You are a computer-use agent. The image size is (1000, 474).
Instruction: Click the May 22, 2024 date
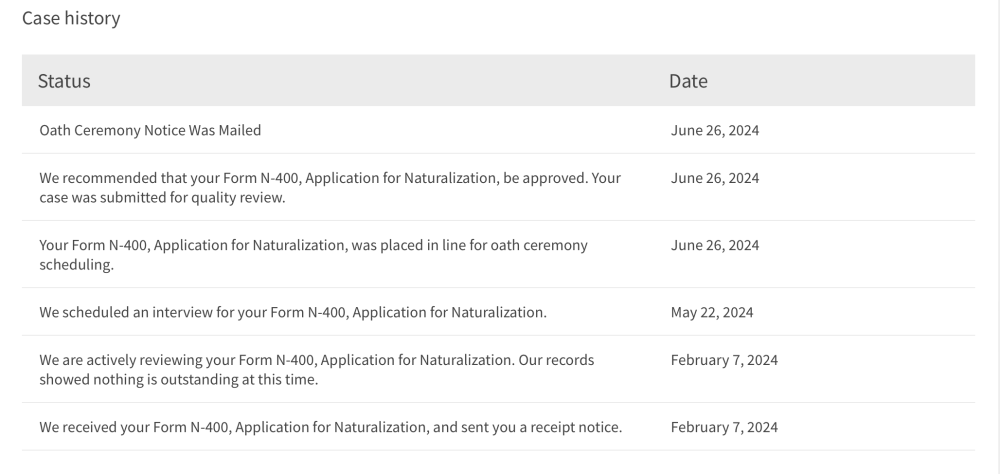click(x=712, y=312)
